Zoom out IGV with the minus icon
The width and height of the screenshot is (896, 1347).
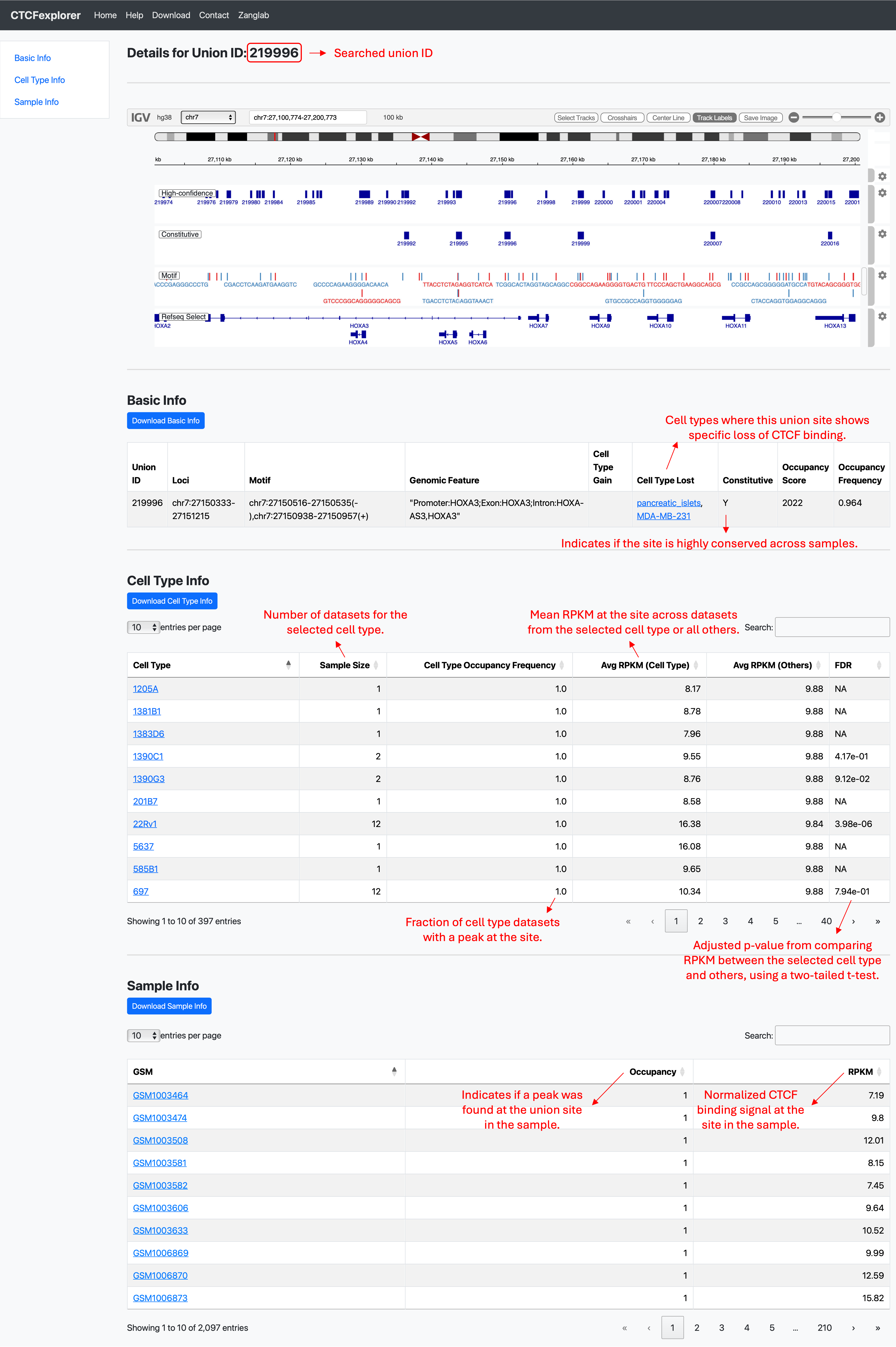tap(794, 118)
